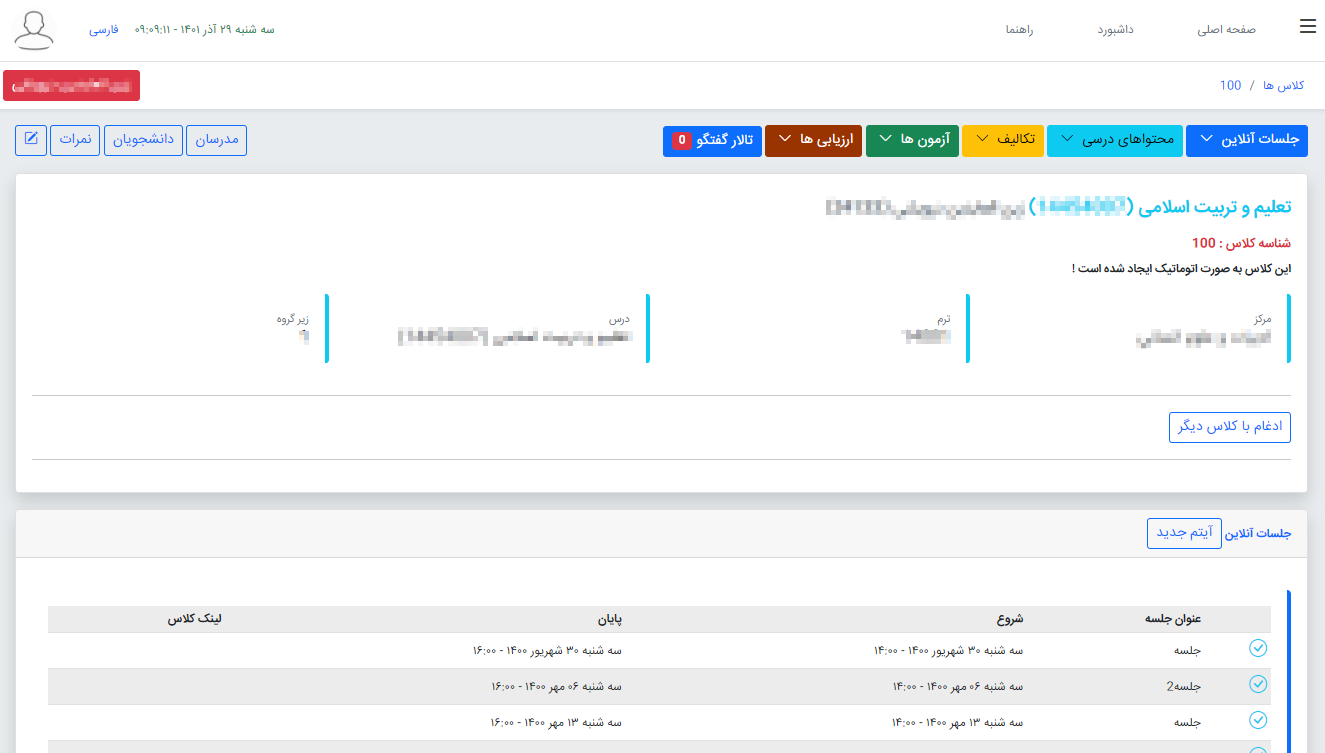The height and width of the screenshot is (753, 1325).
Task: Click check-circle icon beside جلسه2 row
Action: pos(1258,685)
